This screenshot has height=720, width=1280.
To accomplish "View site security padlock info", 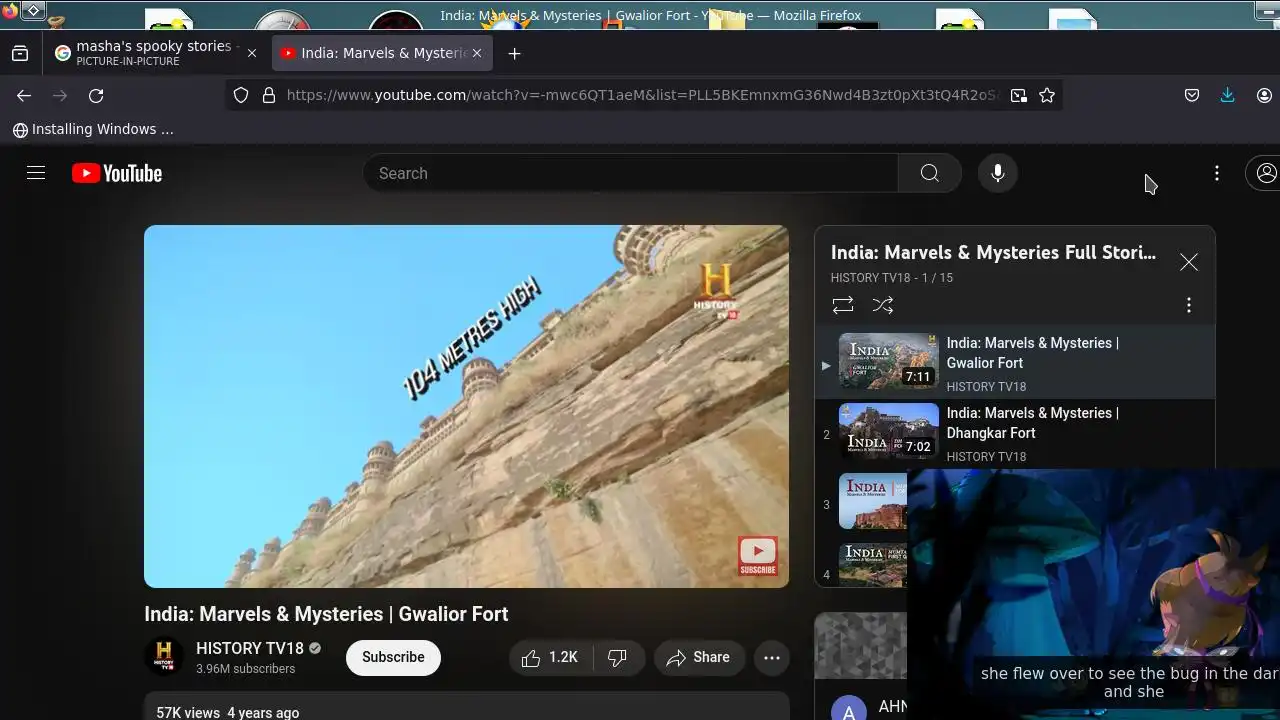I will click(x=269, y=95).
